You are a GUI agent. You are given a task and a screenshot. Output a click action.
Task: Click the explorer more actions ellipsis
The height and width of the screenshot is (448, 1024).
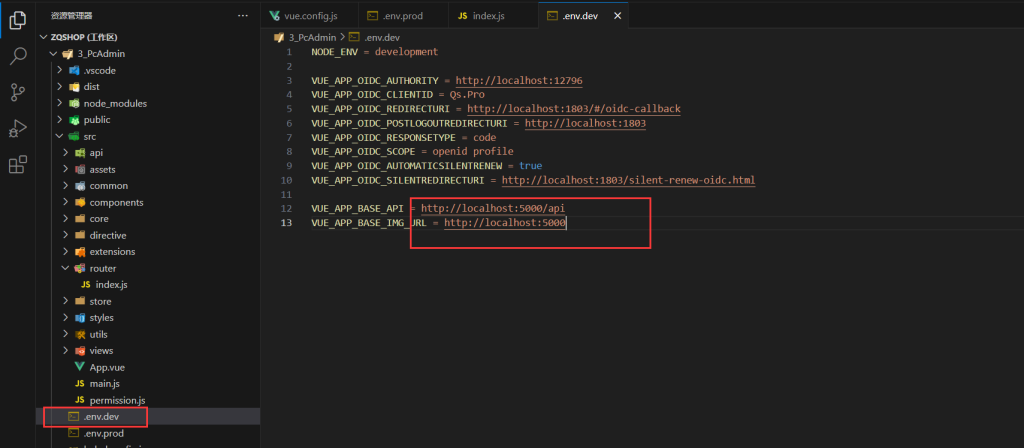[242, 16]
